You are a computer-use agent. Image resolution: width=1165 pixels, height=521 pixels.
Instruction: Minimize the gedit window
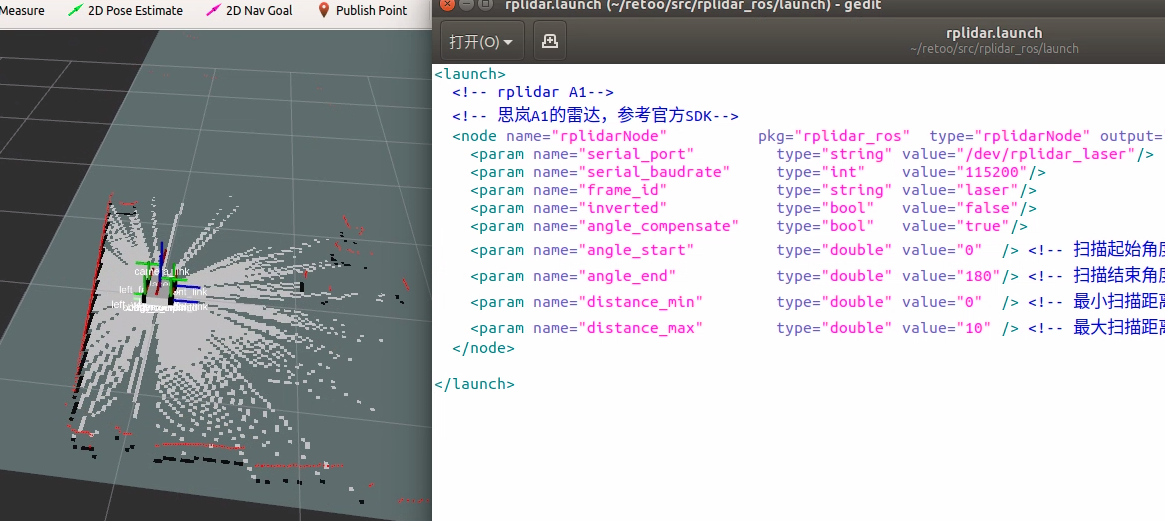465,4
